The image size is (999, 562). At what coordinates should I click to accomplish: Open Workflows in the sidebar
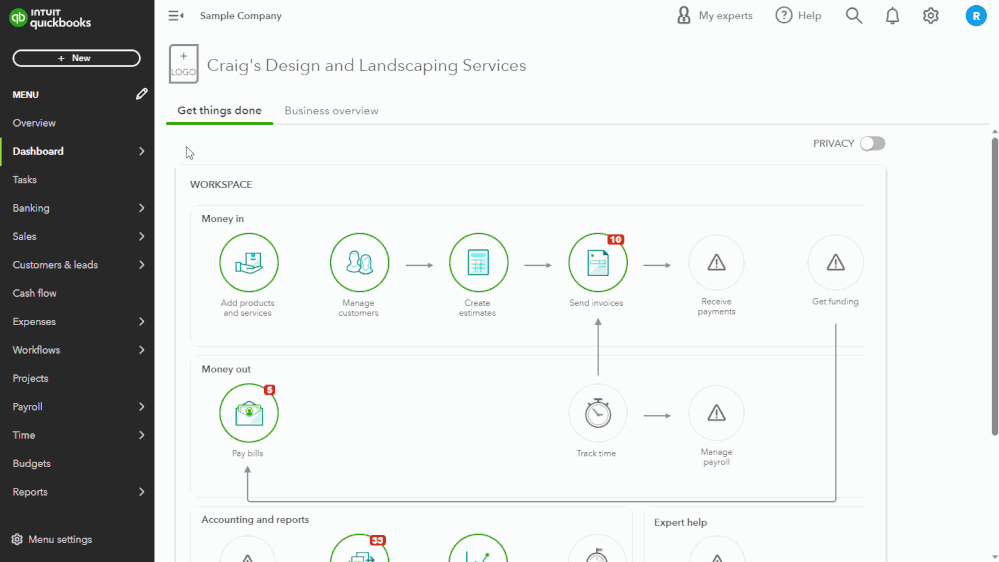[x=36, y=350]
